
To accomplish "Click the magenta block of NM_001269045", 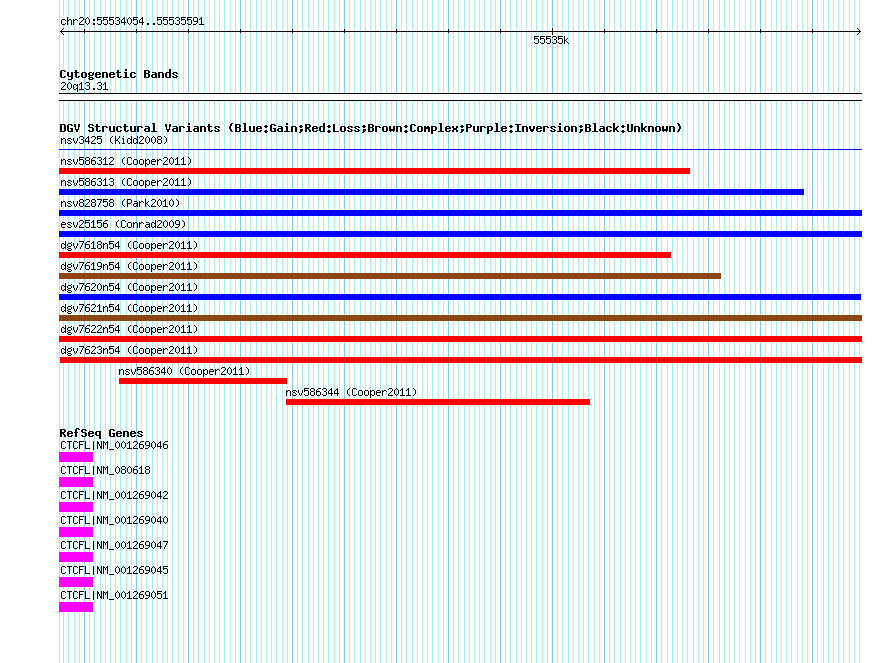I will pyautogui.click(x=76, y=582).
